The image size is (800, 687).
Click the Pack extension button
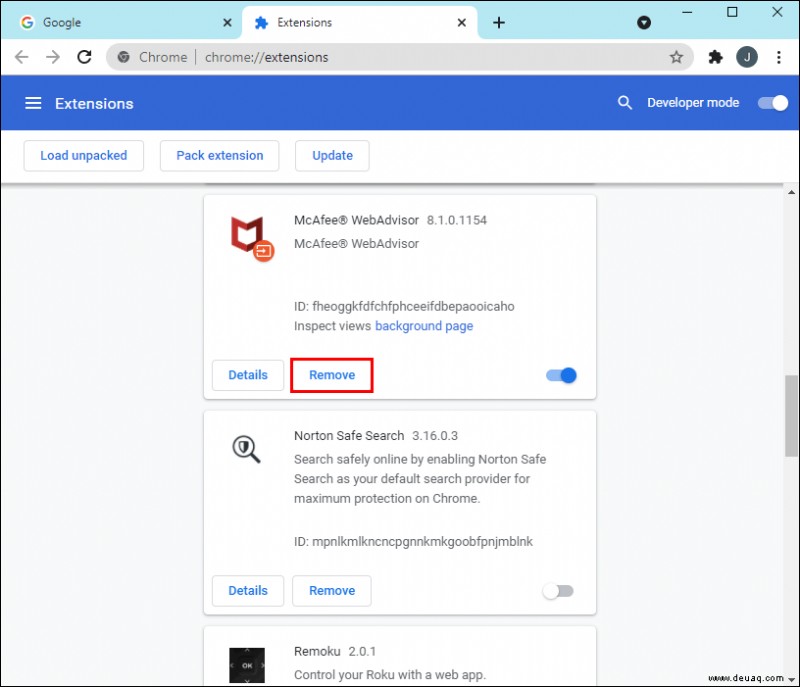219,156
